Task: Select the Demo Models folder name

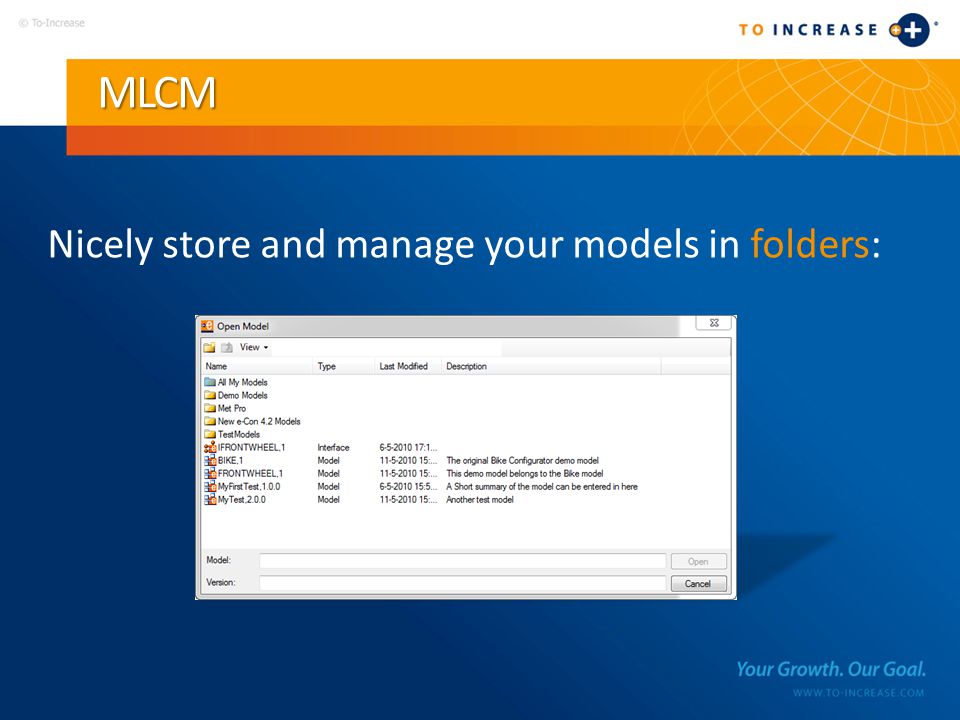Action: (242, 395)
